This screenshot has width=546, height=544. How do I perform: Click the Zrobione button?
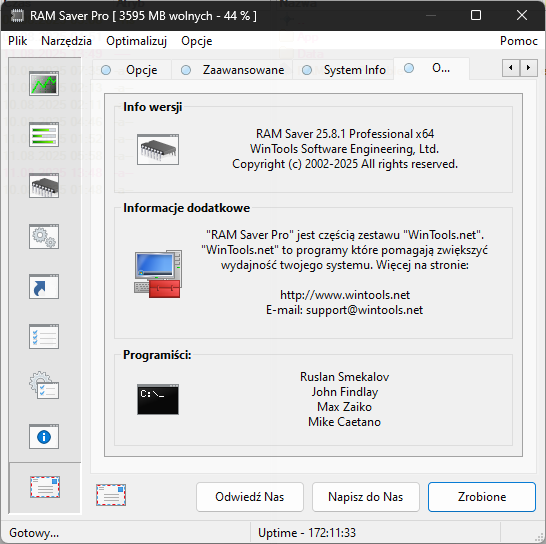[x=482, y=497]
